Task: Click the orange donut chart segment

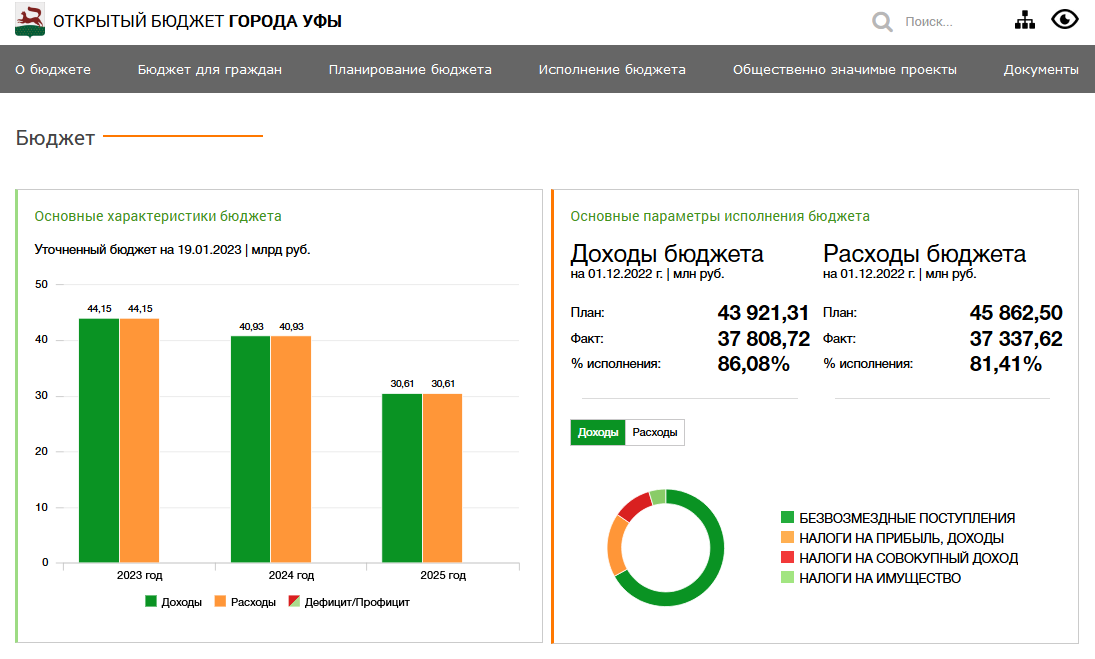Action: pyautogui.click(x=616, y=546)
